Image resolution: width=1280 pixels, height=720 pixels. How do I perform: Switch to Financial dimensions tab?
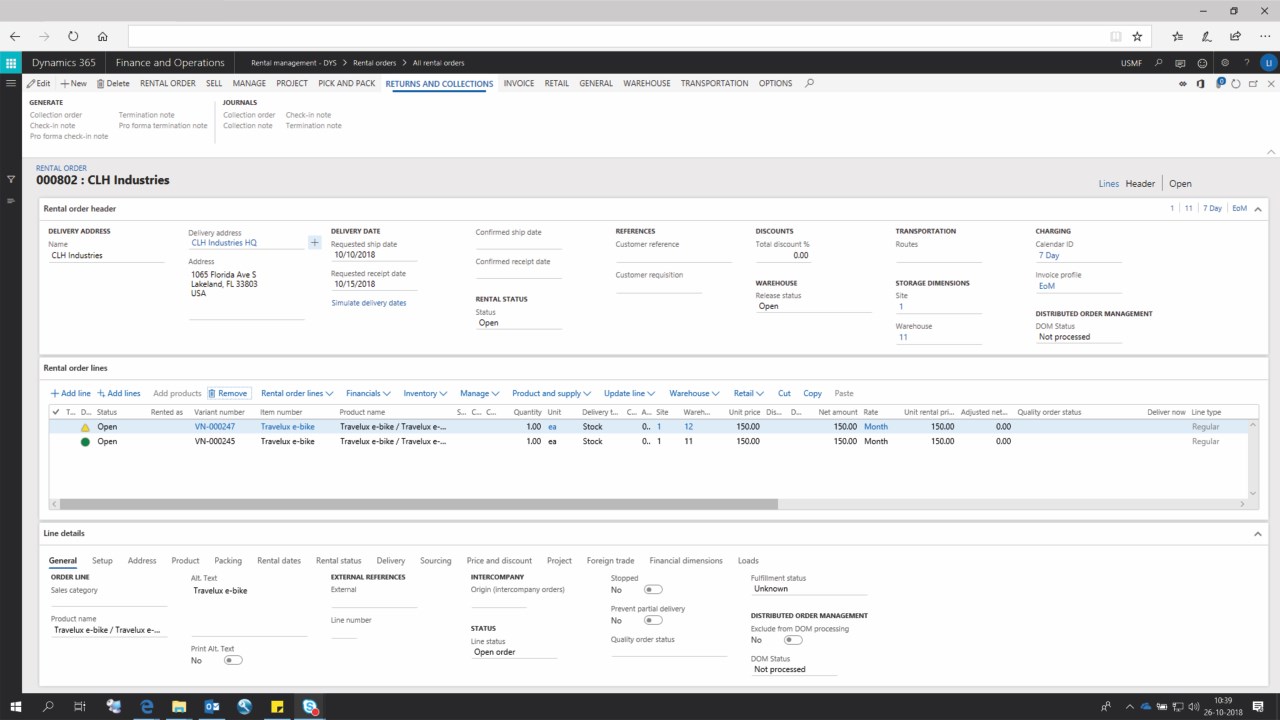[686, 561]
